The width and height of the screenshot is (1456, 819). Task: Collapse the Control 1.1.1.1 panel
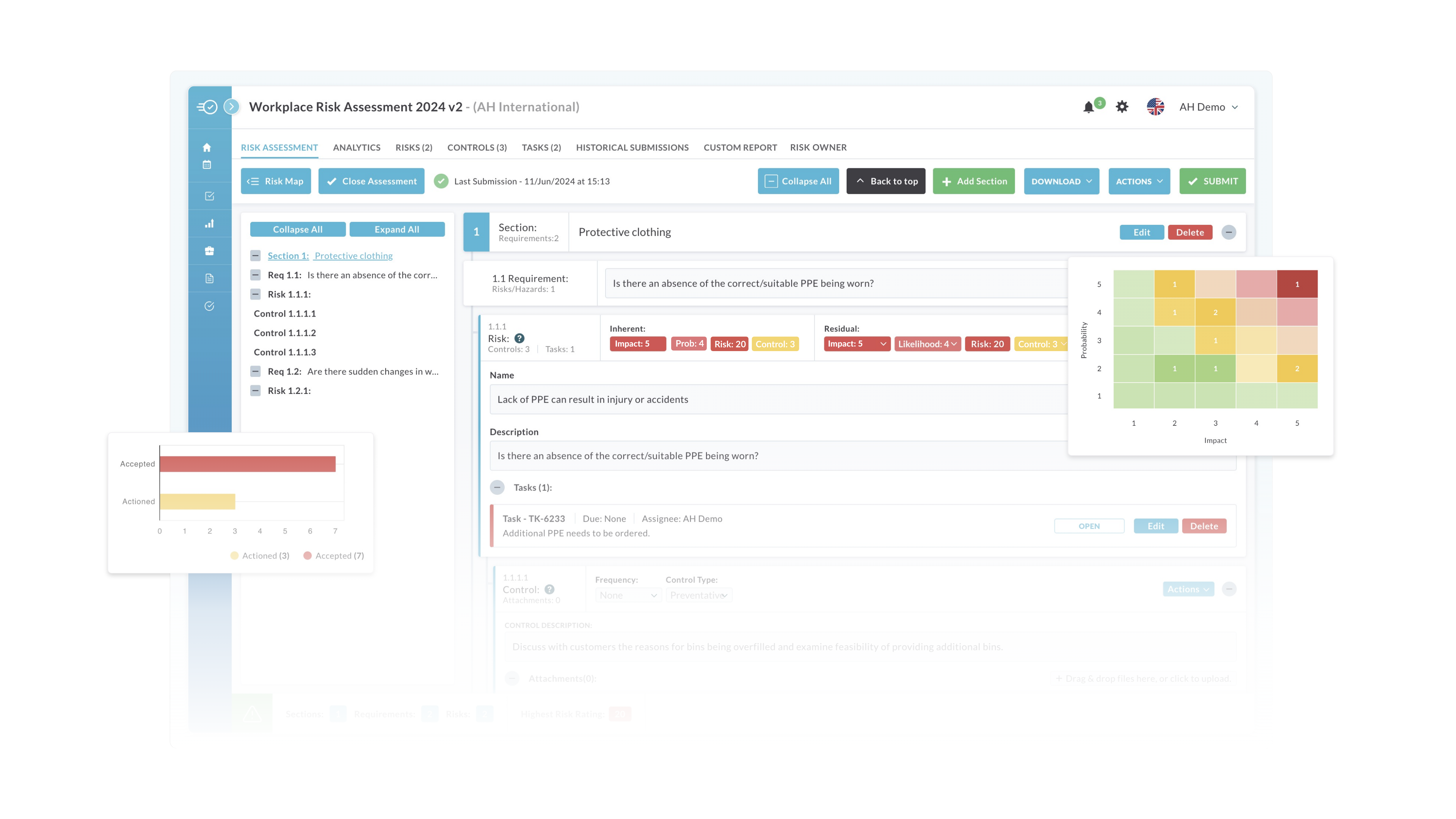pyautogui.click(x=1229, y=589)
